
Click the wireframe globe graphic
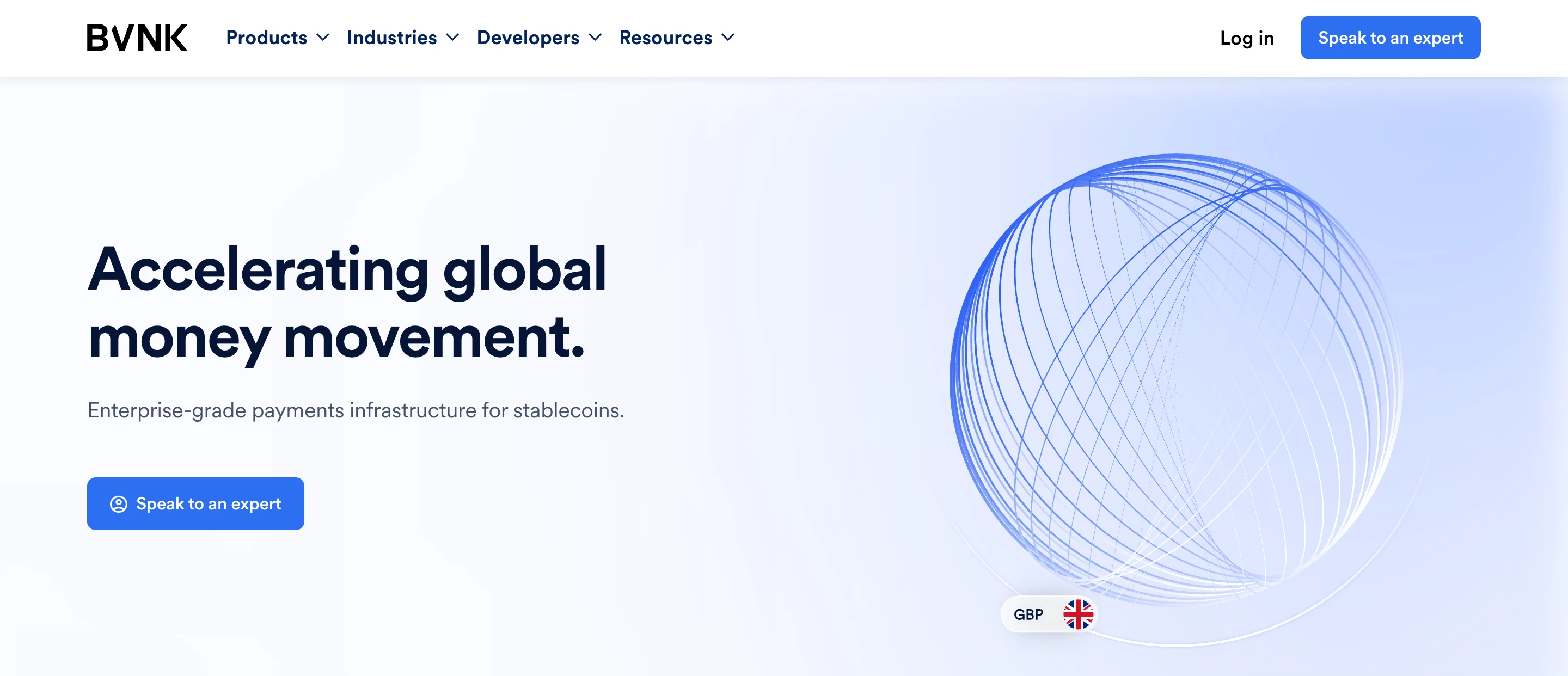click(1175, 380)
